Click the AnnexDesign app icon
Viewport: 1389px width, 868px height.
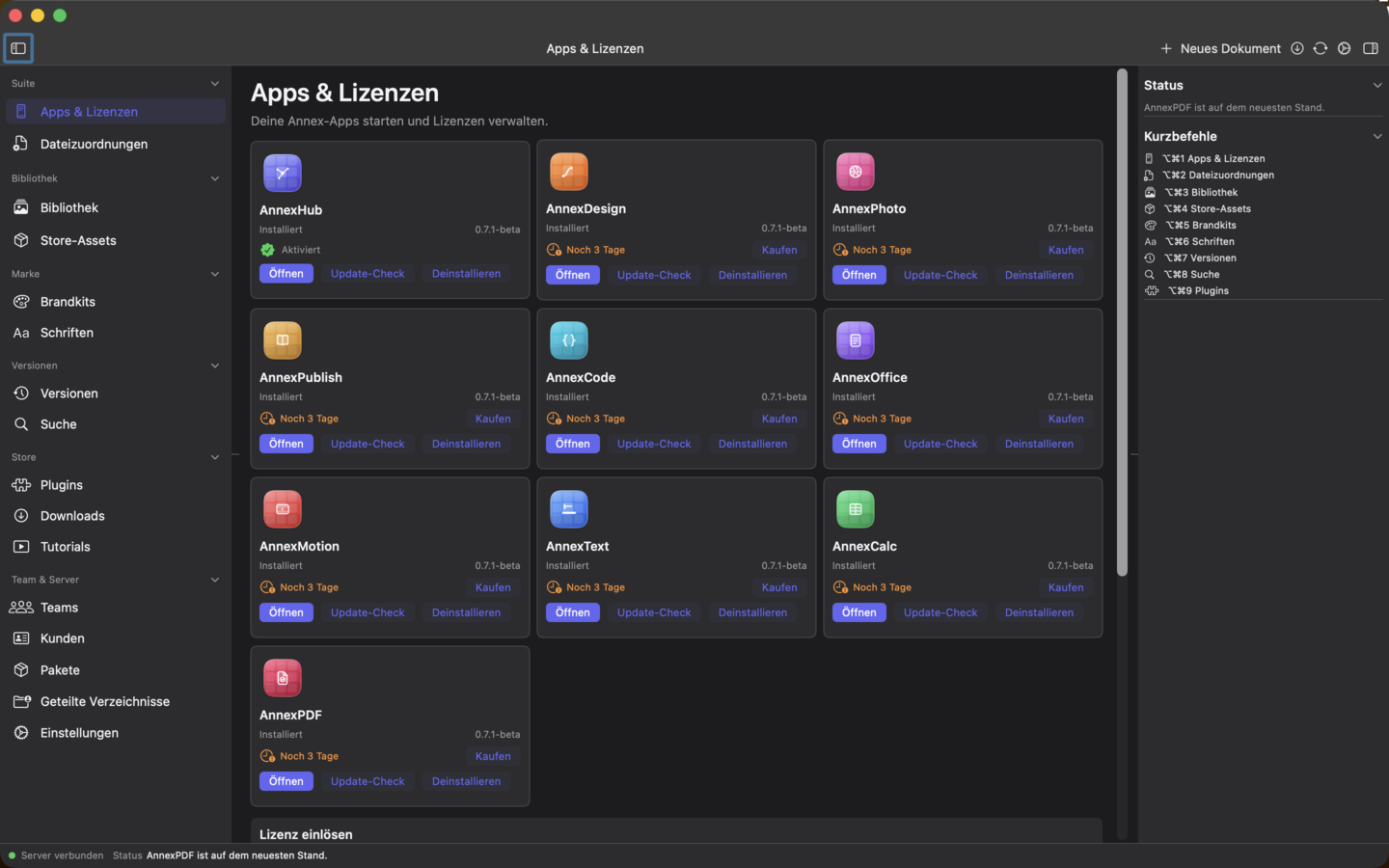coord(569,172)
